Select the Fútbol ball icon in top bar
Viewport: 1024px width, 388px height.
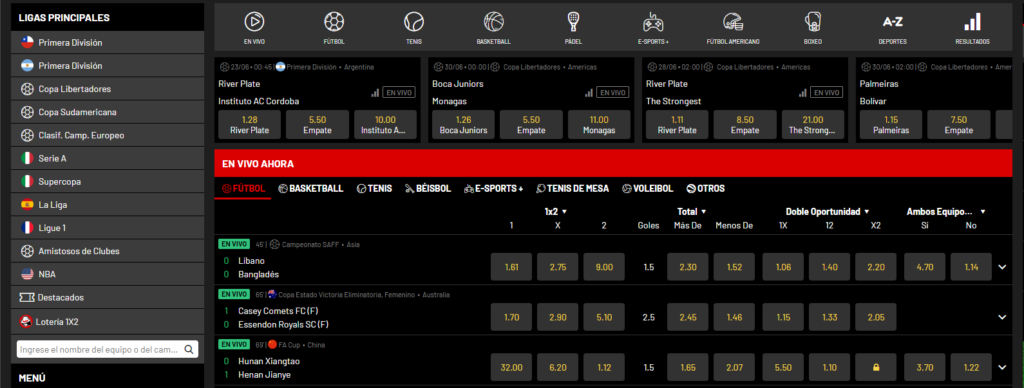coord(334,22)
